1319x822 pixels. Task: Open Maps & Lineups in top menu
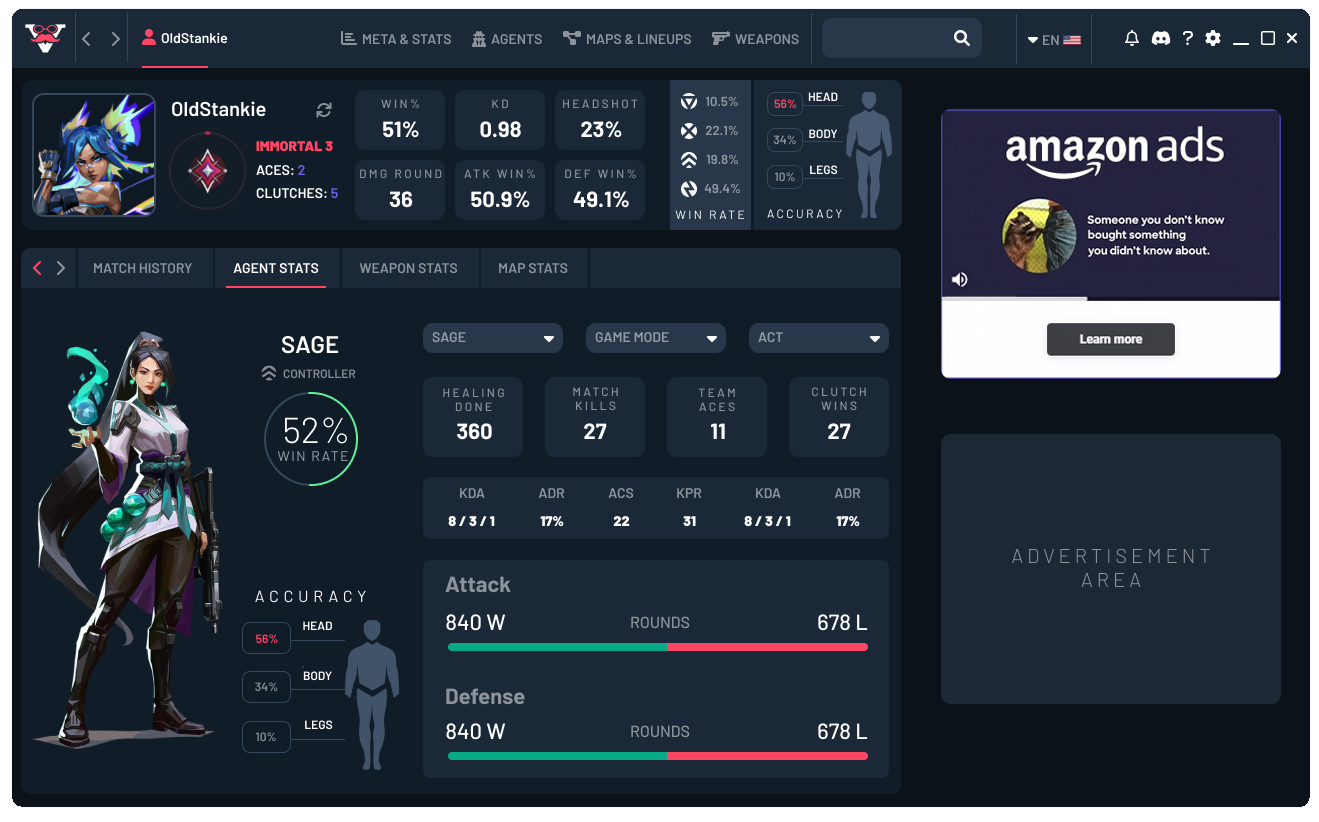point(627,39)
